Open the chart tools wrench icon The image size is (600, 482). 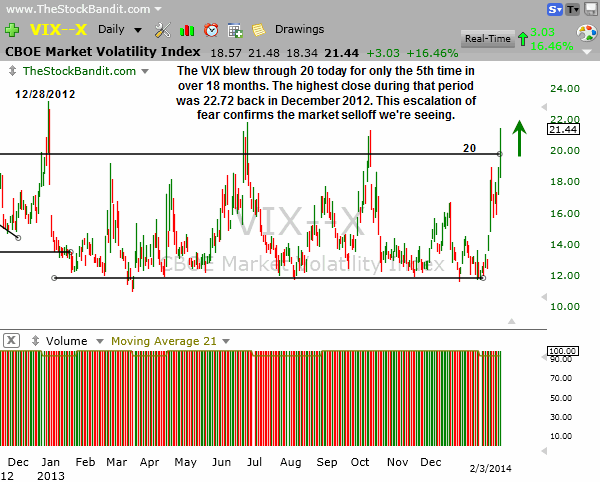(x=162, y=30)
